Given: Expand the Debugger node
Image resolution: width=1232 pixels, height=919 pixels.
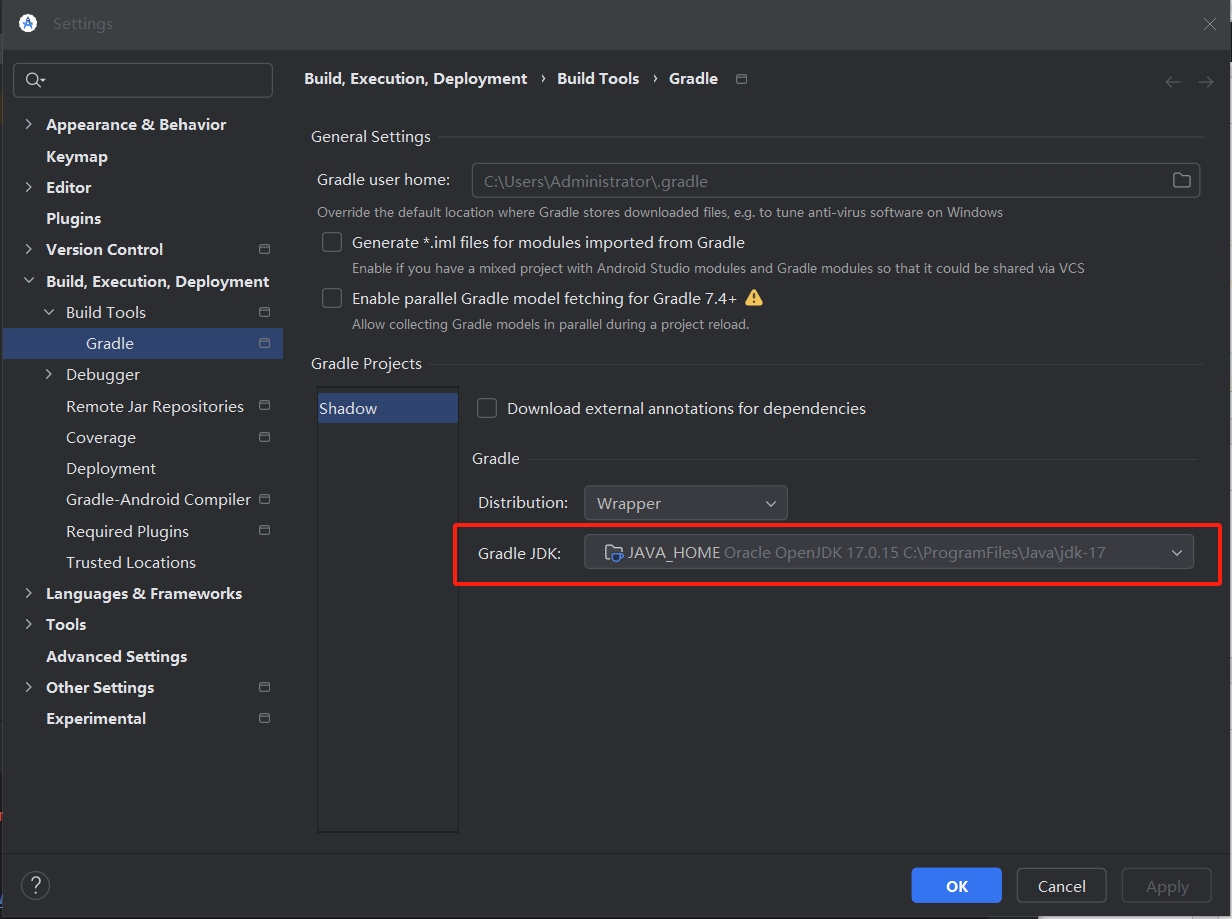Looking at the screenshot, I should pyautogui.click(x=49, y=374).
